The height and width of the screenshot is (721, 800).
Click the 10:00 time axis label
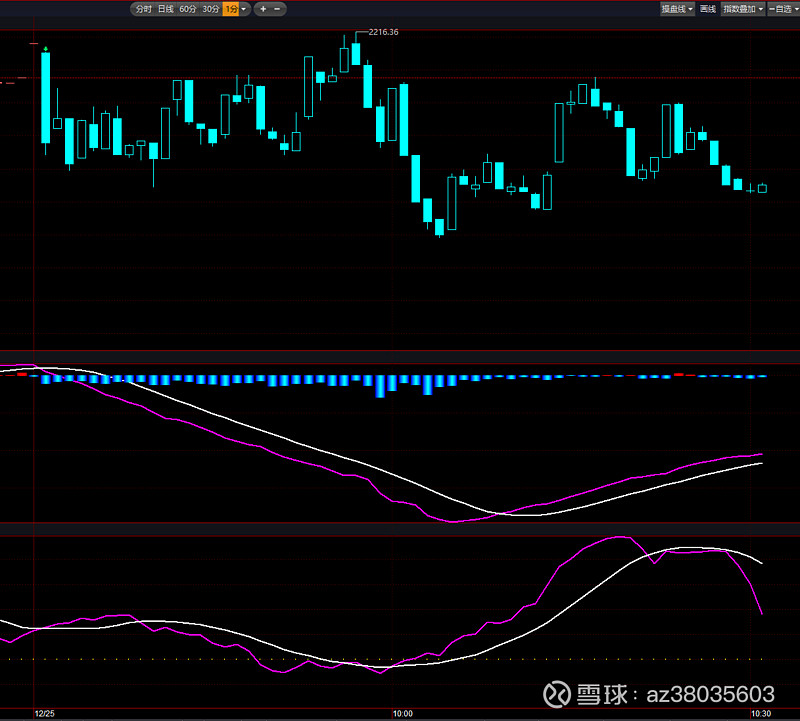coord(403,713)
